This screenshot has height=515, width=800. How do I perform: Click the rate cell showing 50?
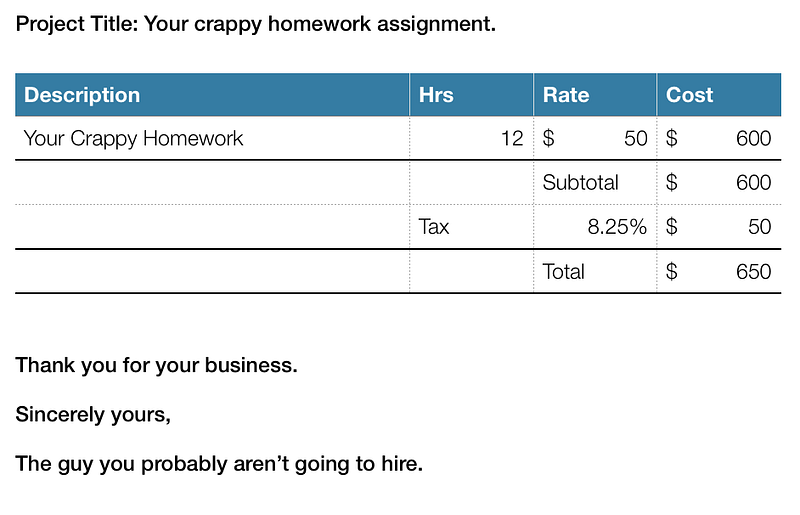[595, 138]
